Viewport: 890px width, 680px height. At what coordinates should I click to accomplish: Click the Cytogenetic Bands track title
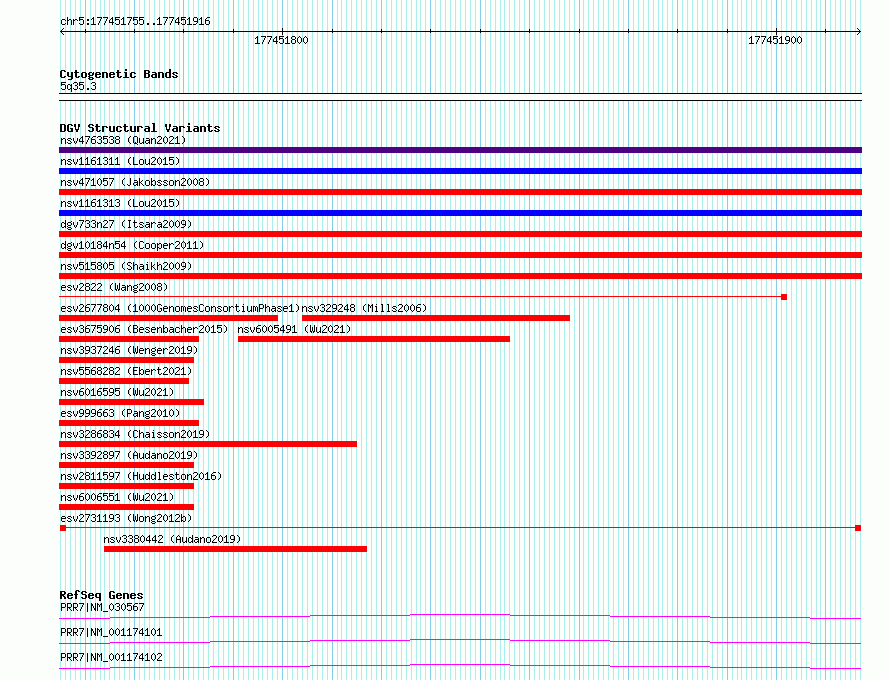point(119,74)
